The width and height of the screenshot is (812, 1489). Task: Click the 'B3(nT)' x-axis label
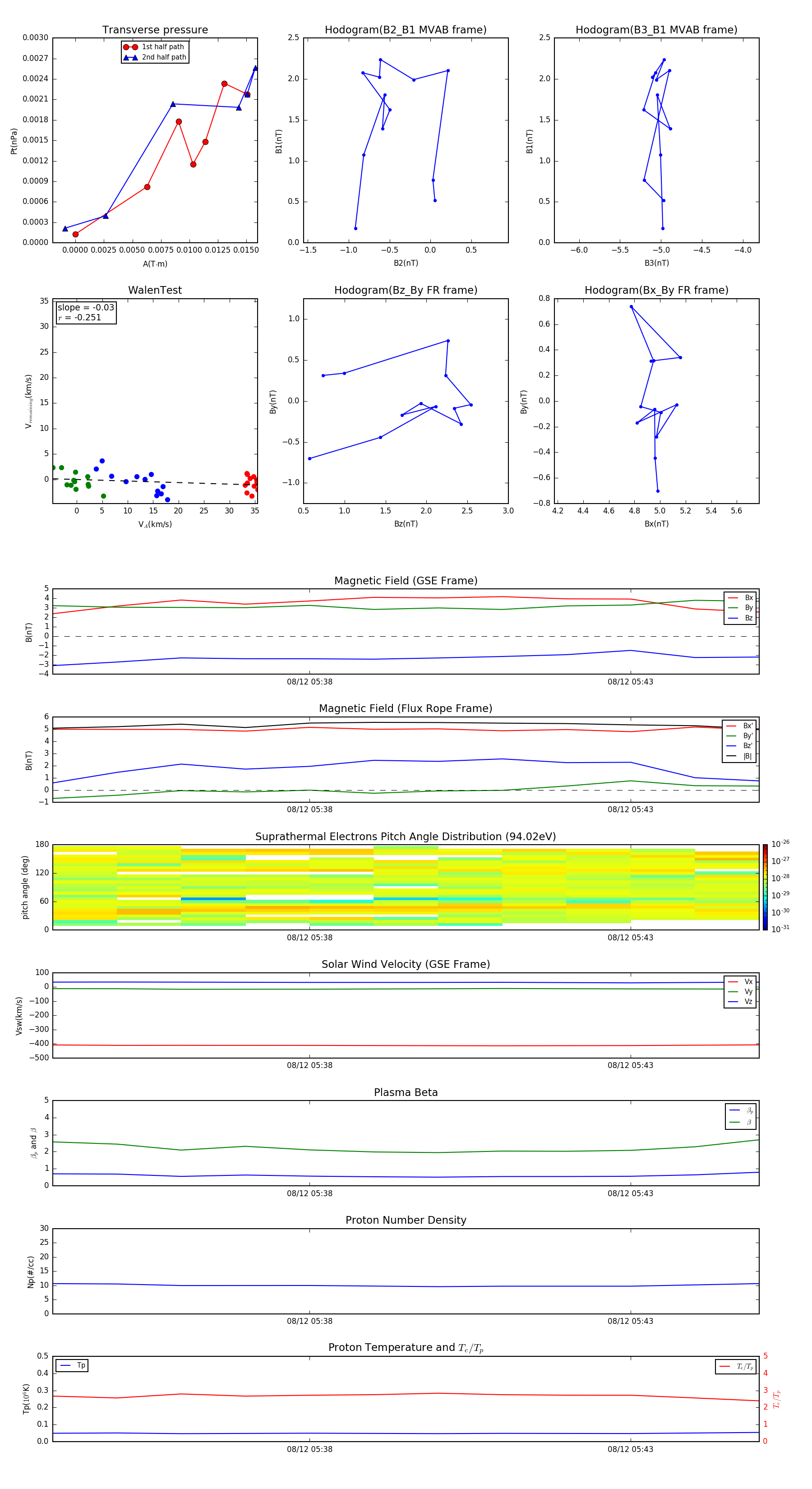pyautogui.click(x=656, y=263)
